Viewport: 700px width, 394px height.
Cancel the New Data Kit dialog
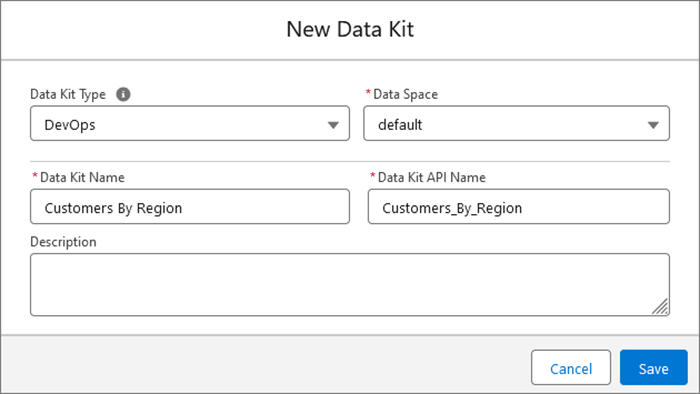pos(571,368)
